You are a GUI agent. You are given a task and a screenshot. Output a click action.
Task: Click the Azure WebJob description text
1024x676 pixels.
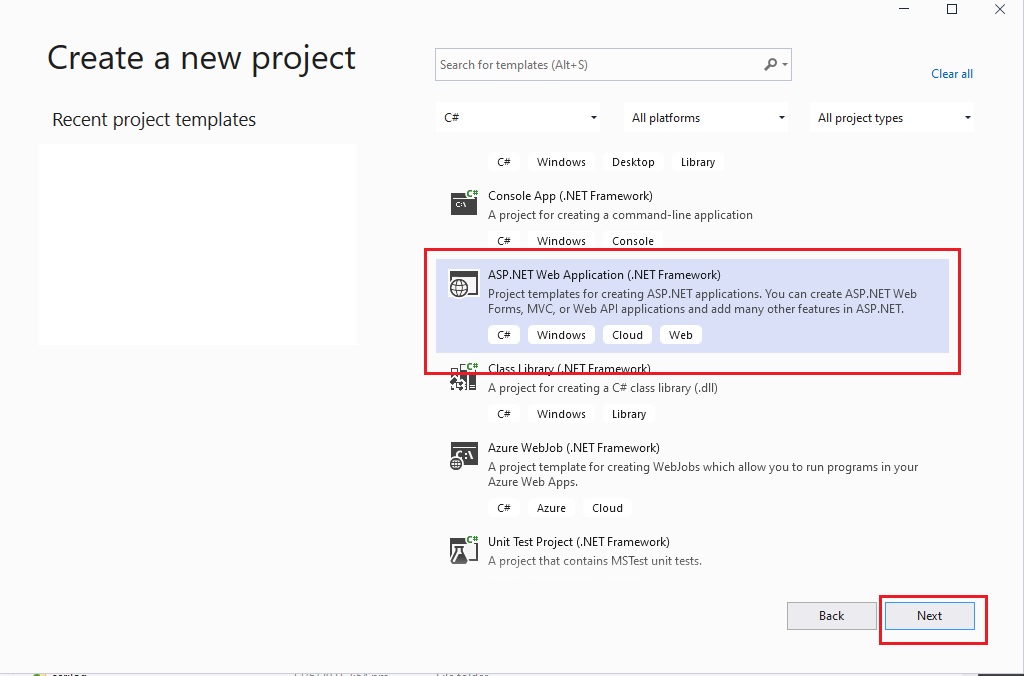coord(703,474)
